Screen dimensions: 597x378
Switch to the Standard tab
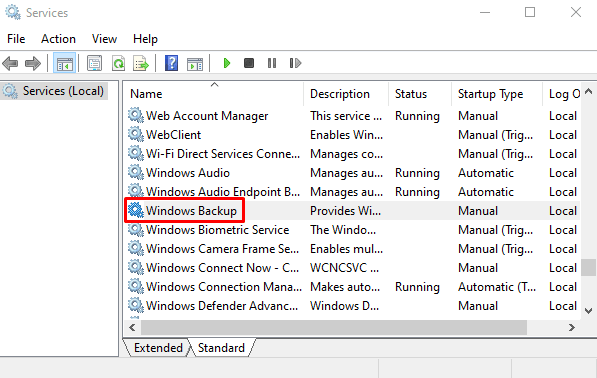221,348
